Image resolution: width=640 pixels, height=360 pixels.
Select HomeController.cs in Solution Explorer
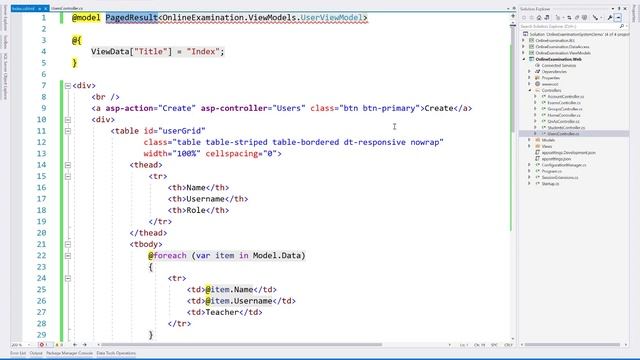coord(563,115)
